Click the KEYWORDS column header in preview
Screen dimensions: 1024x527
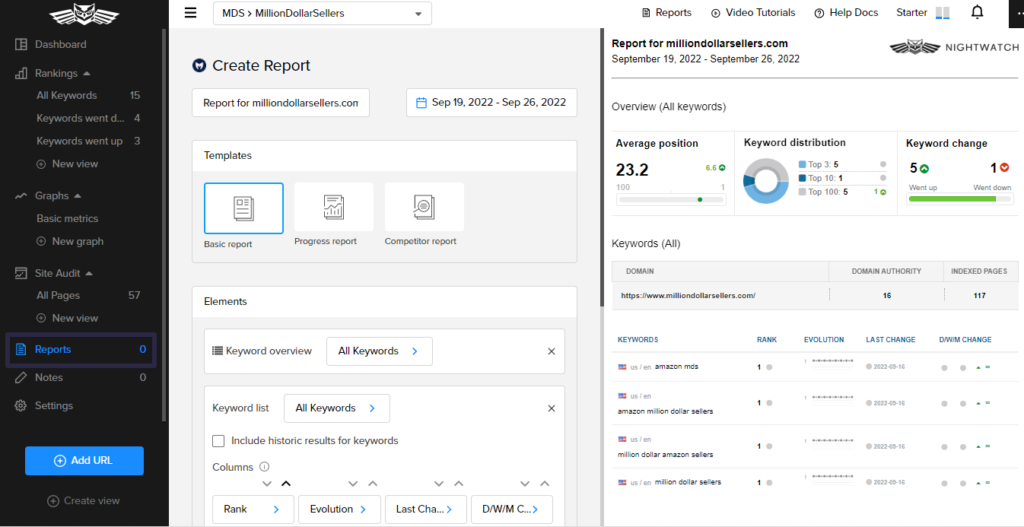coord(637,340)
